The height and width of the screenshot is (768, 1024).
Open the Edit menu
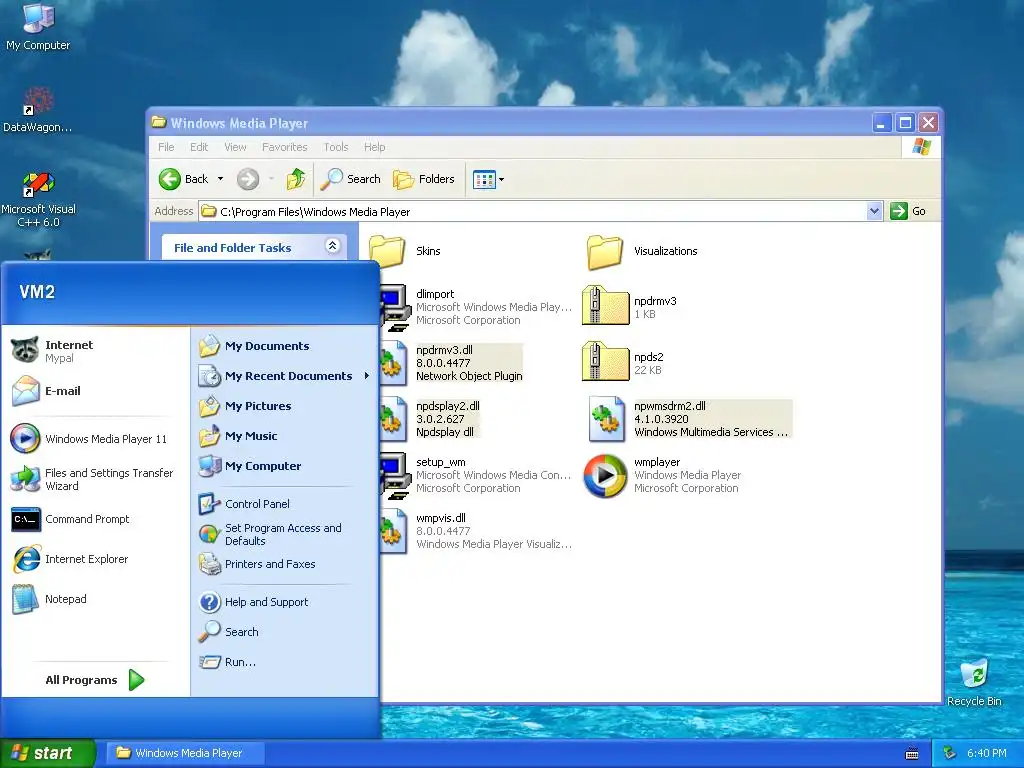[x=199, y=147]
